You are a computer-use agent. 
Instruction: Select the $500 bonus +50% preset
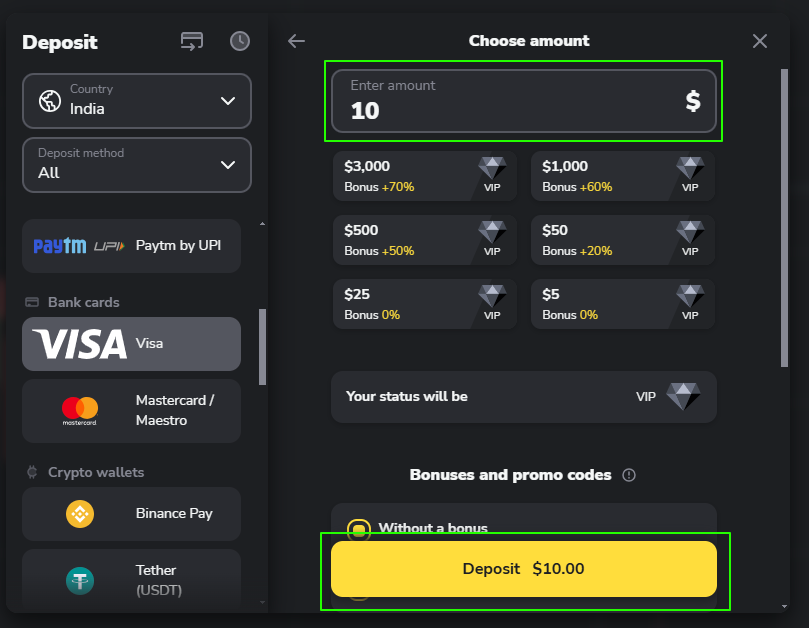point(424,240)
